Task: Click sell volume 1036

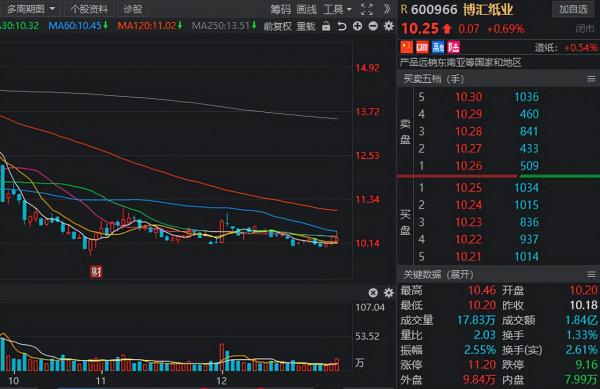Action: point(527,97)
